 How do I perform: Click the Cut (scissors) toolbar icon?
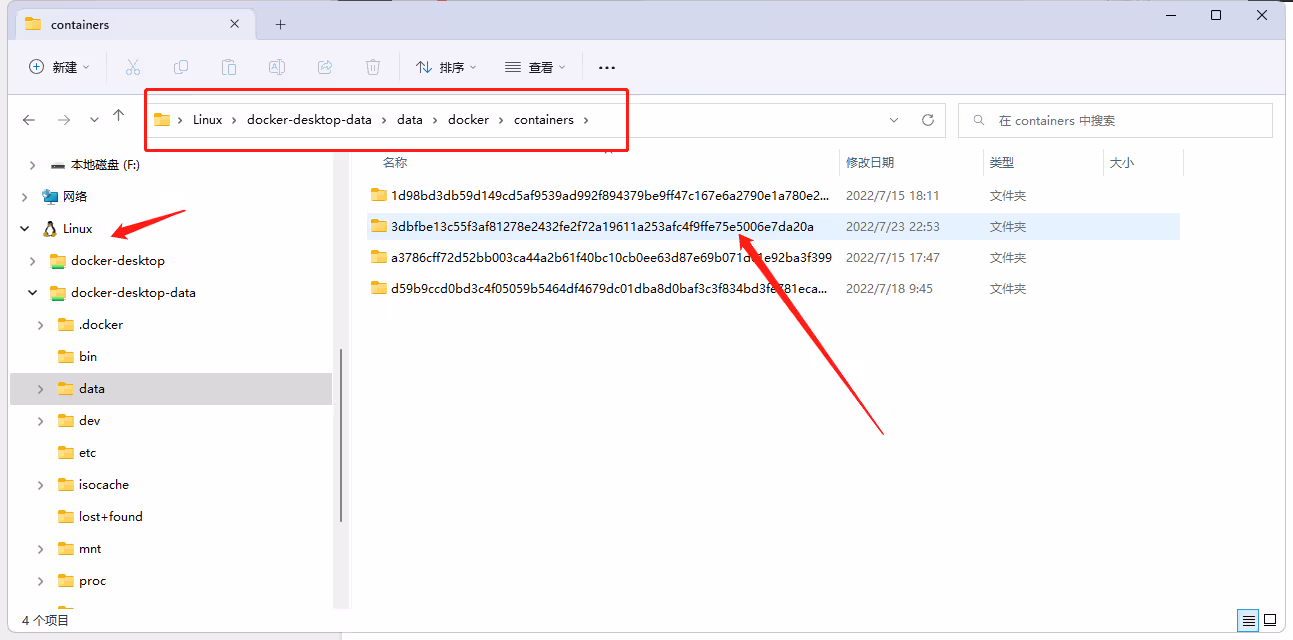click(x=133, y=67)
